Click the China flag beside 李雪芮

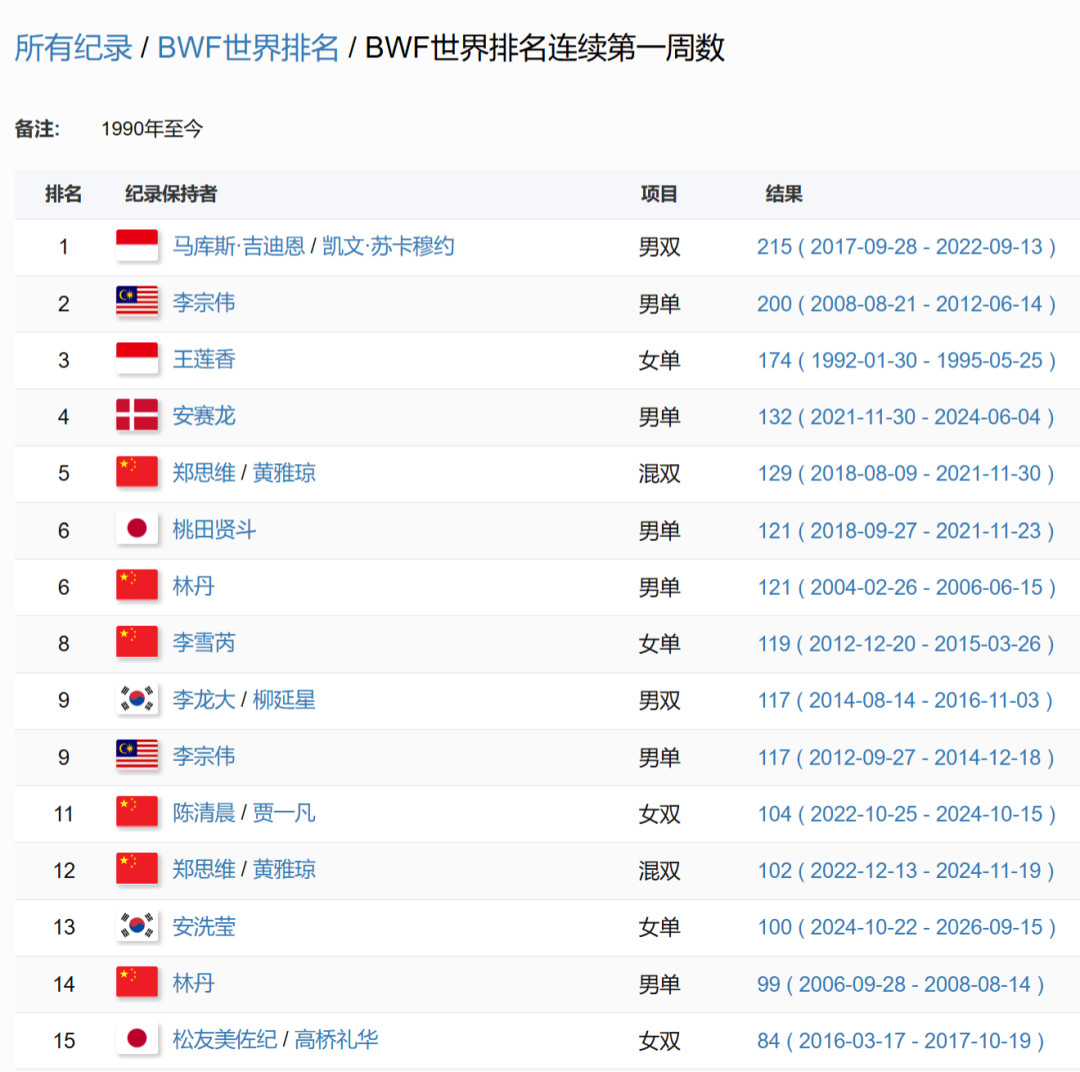click(137, 643)
